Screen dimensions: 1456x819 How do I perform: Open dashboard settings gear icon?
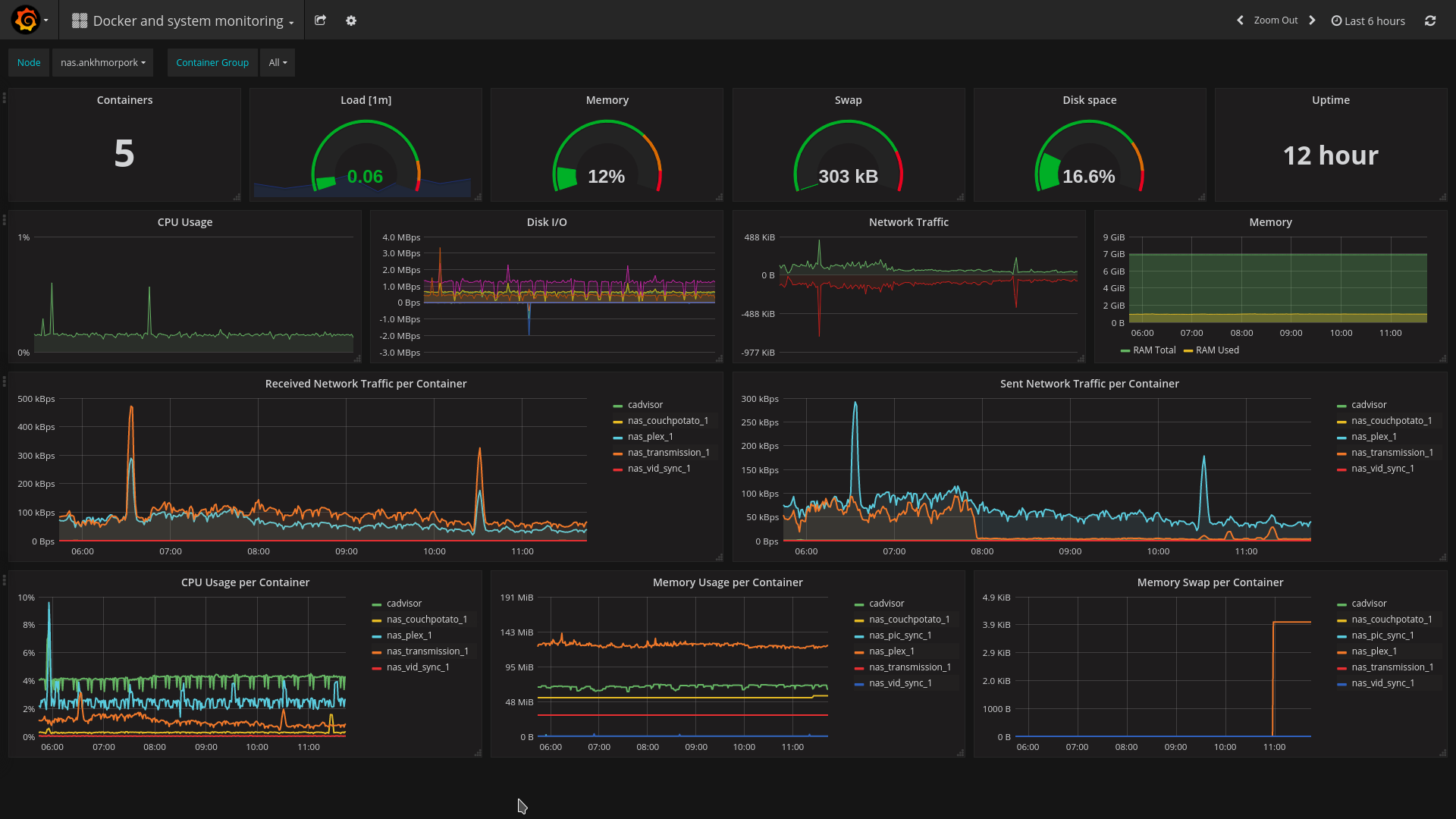point(350,20)
